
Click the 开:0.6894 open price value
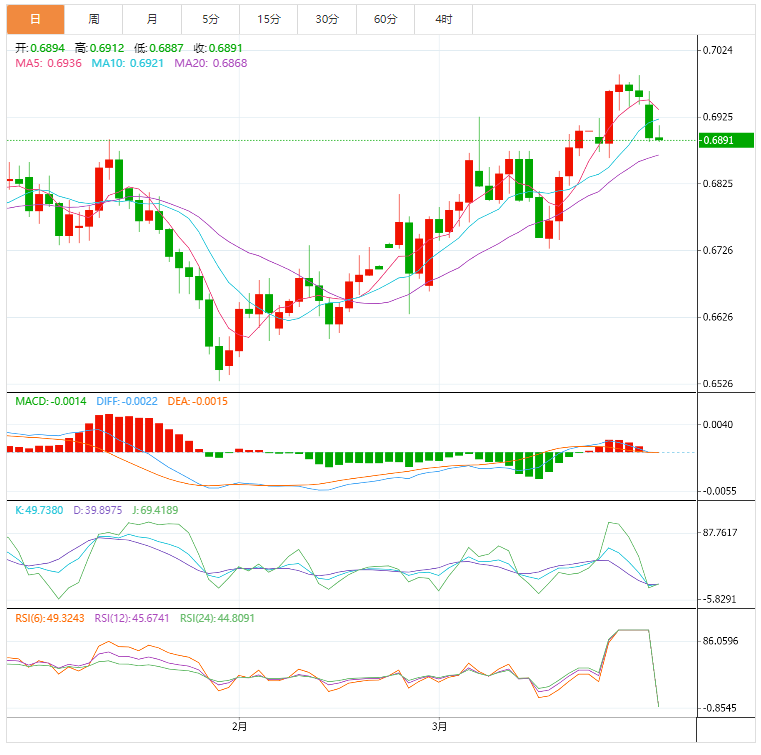(x=40, y=48)
